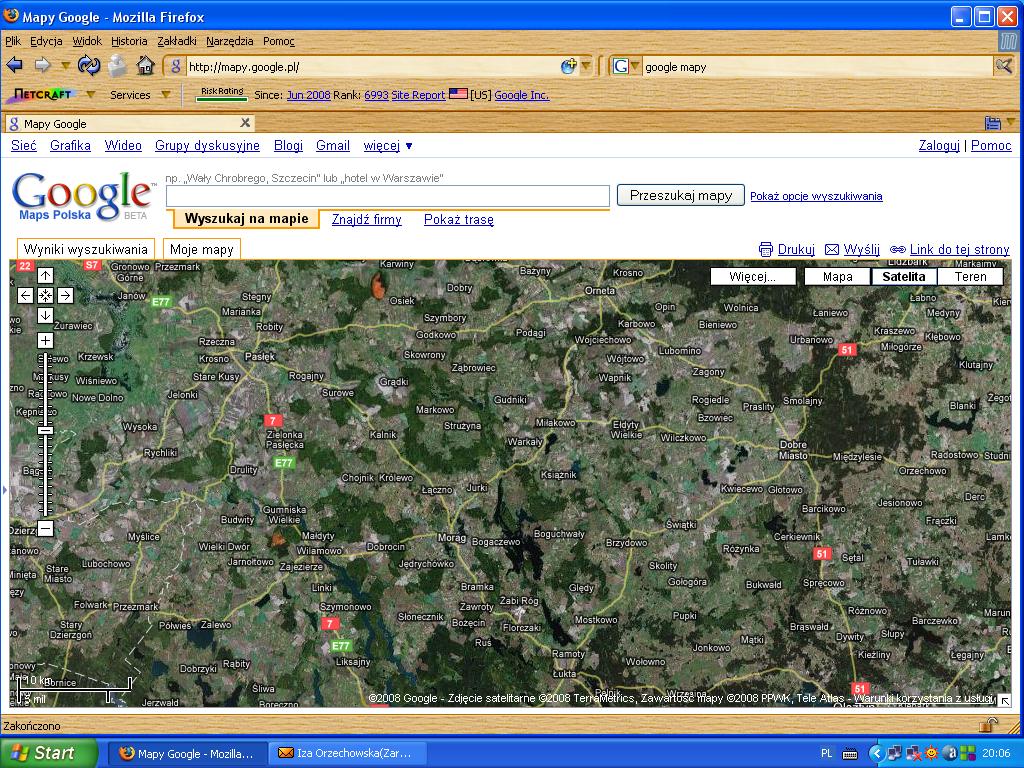Viewport: 1024px width, 768px height.
Task: Pan the map right with the arrow
Action: pos(65,295)
